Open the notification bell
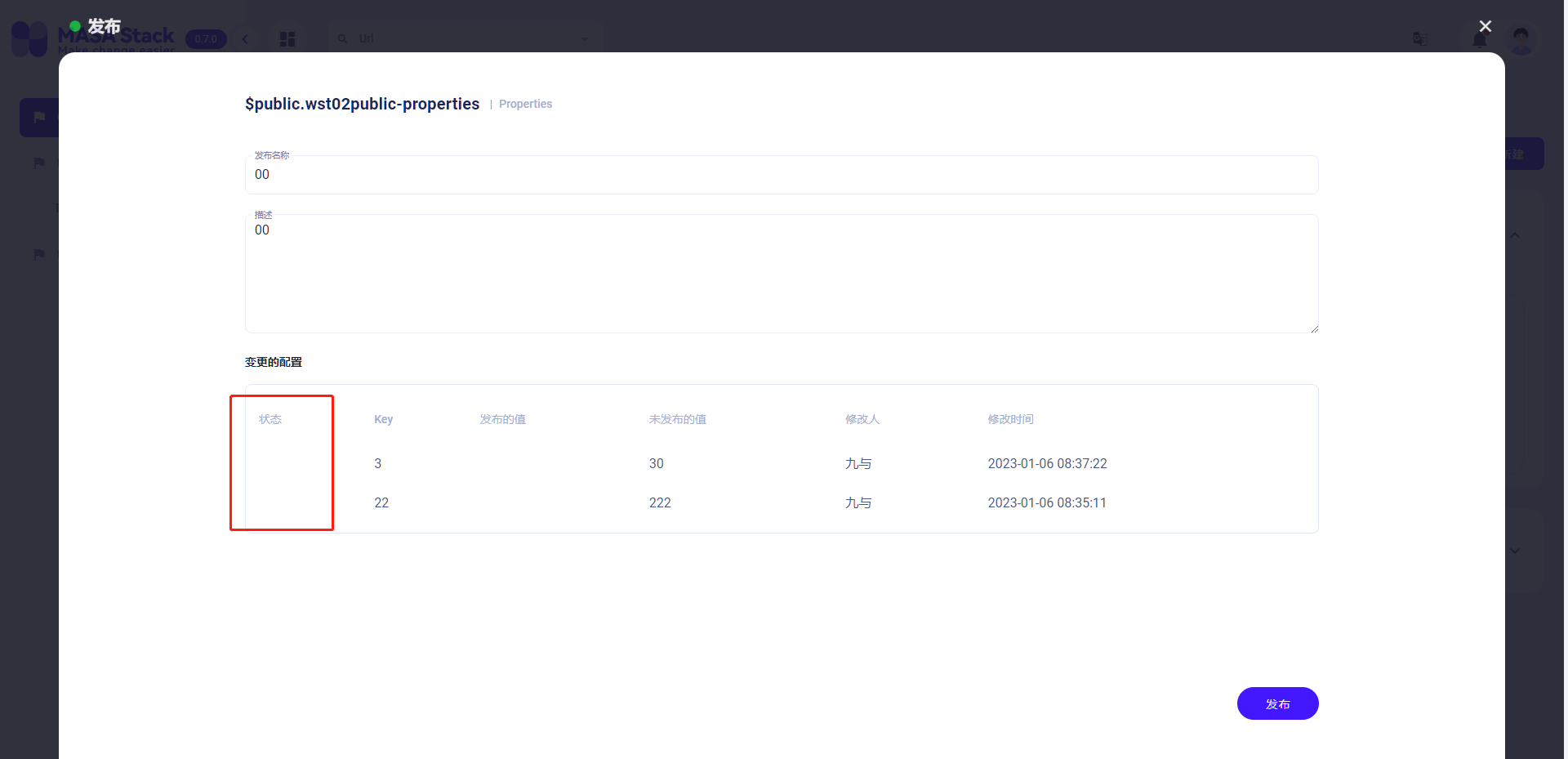The width and height of the screenshot is (1568, 759). (1481, 38)
